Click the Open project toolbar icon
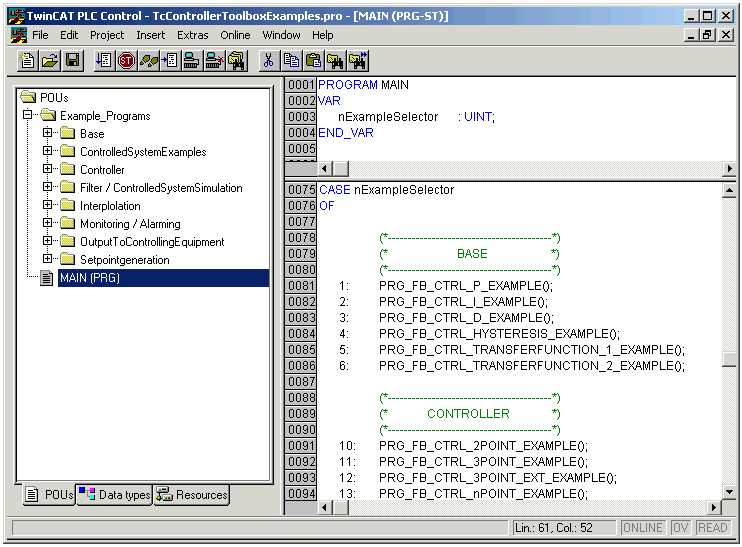This screenshot has height=547, width=742. pyautogui.click(x=50, y=61)
